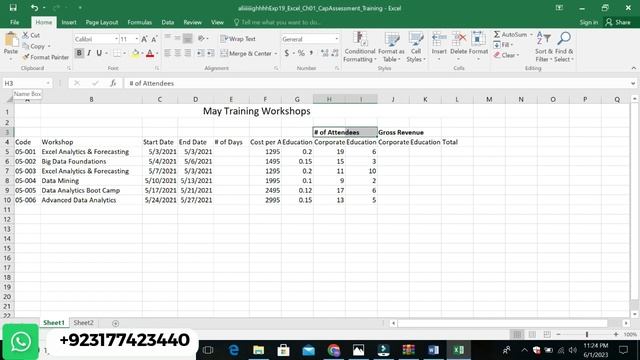This screenshot has height=360, width=640.
Task: Click Sign in
Action: [589, 22]
